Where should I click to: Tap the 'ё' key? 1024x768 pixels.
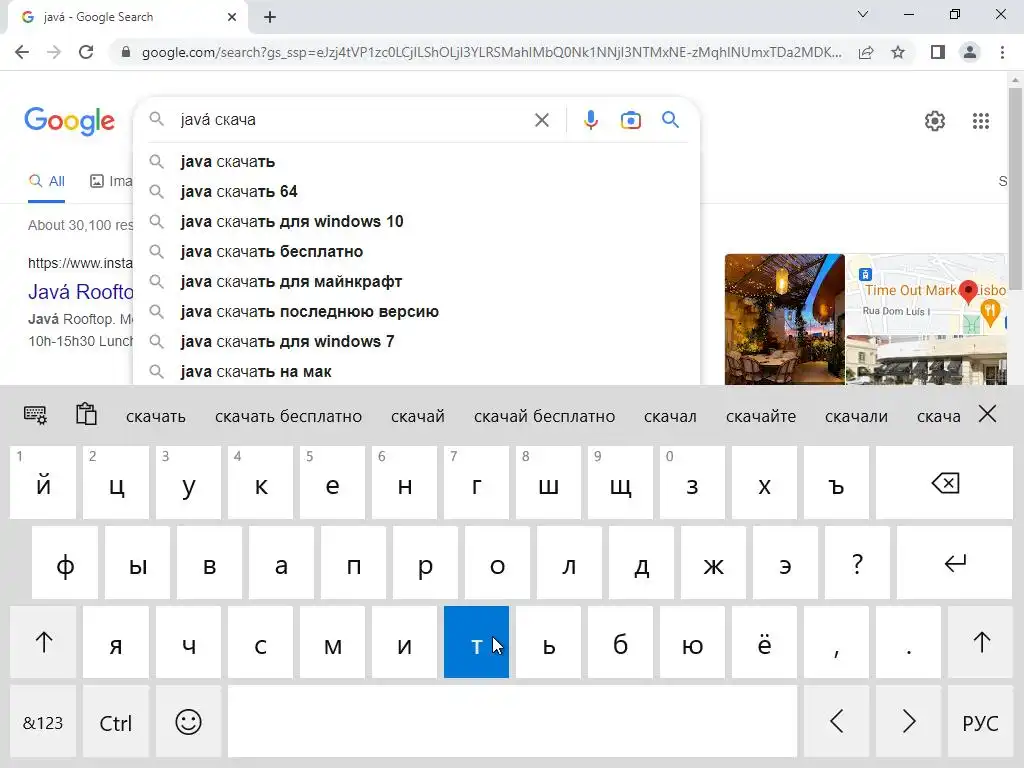(x=764, y=643)
